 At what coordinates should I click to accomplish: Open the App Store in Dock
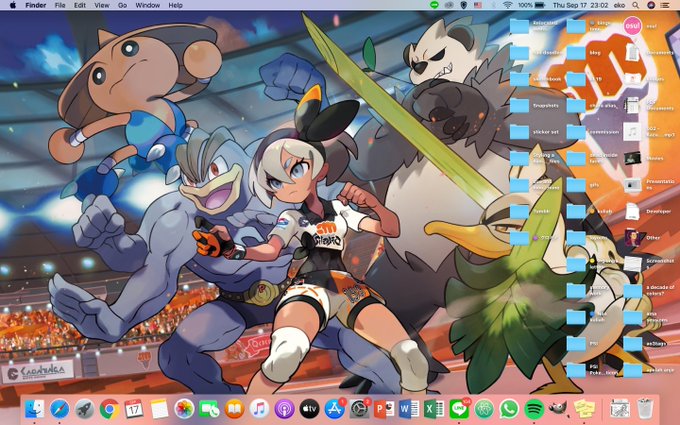coord(334,409)
